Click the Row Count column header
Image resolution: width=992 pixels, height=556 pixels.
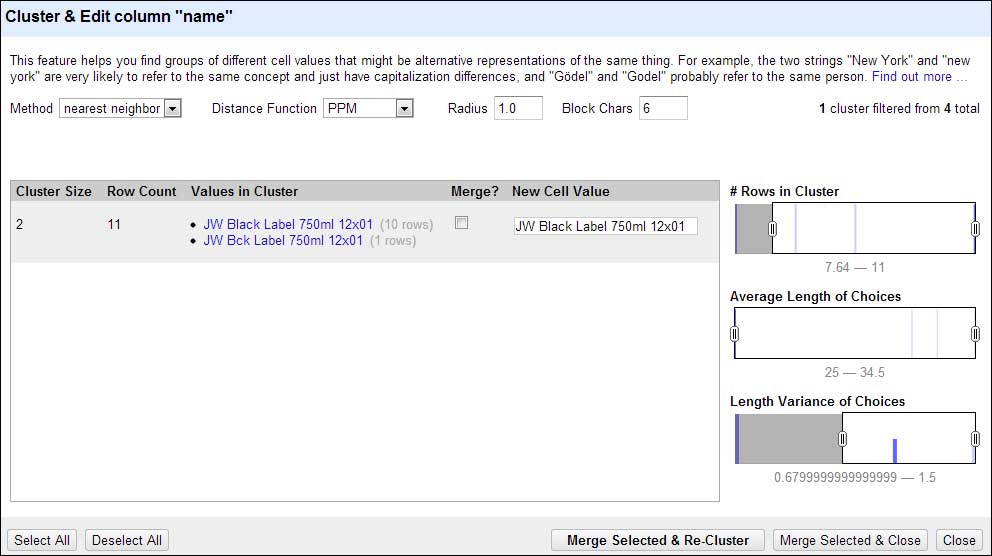tap(142, 192)
